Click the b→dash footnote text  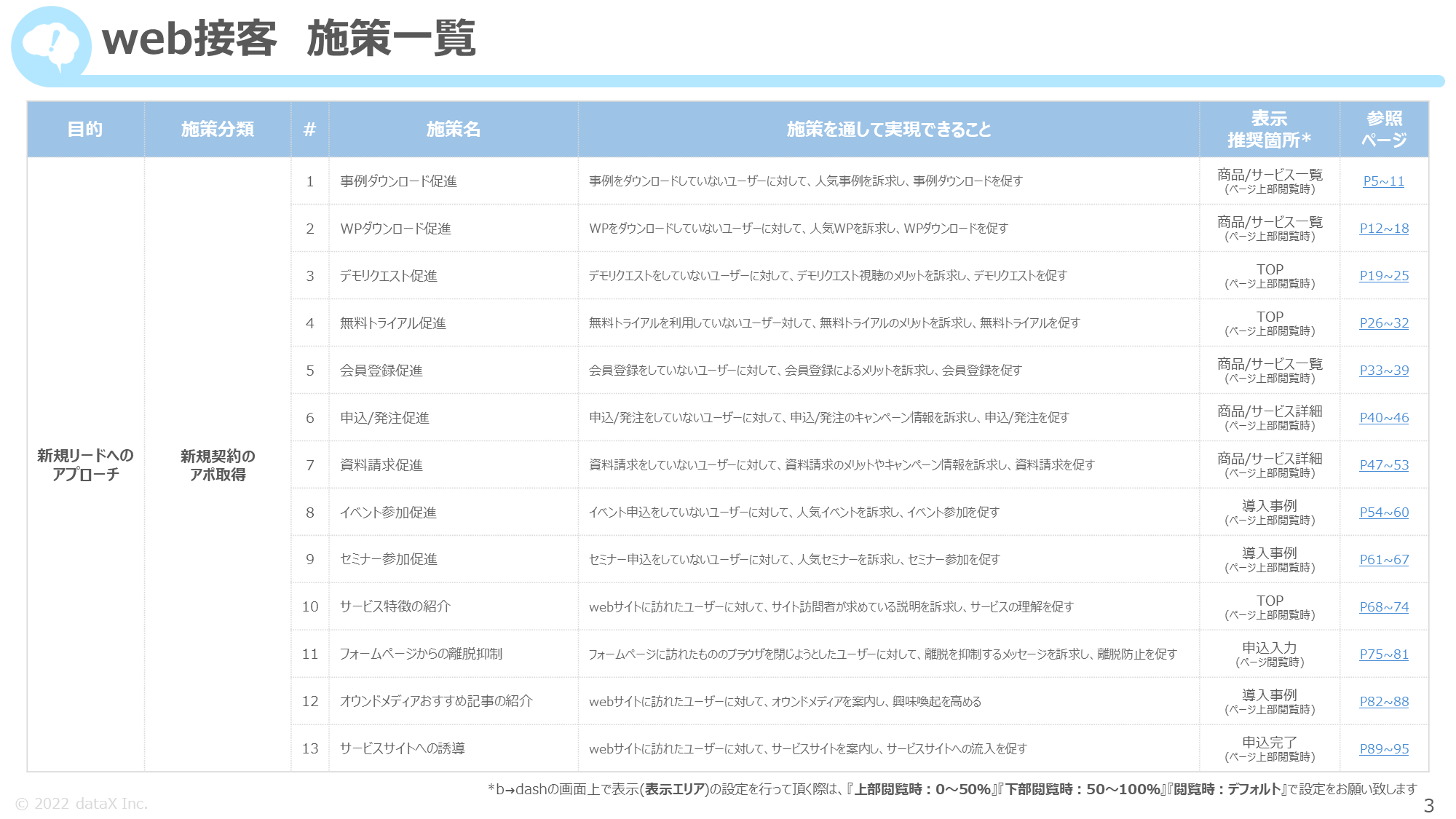pyautogui.click(x=952, y=789)
